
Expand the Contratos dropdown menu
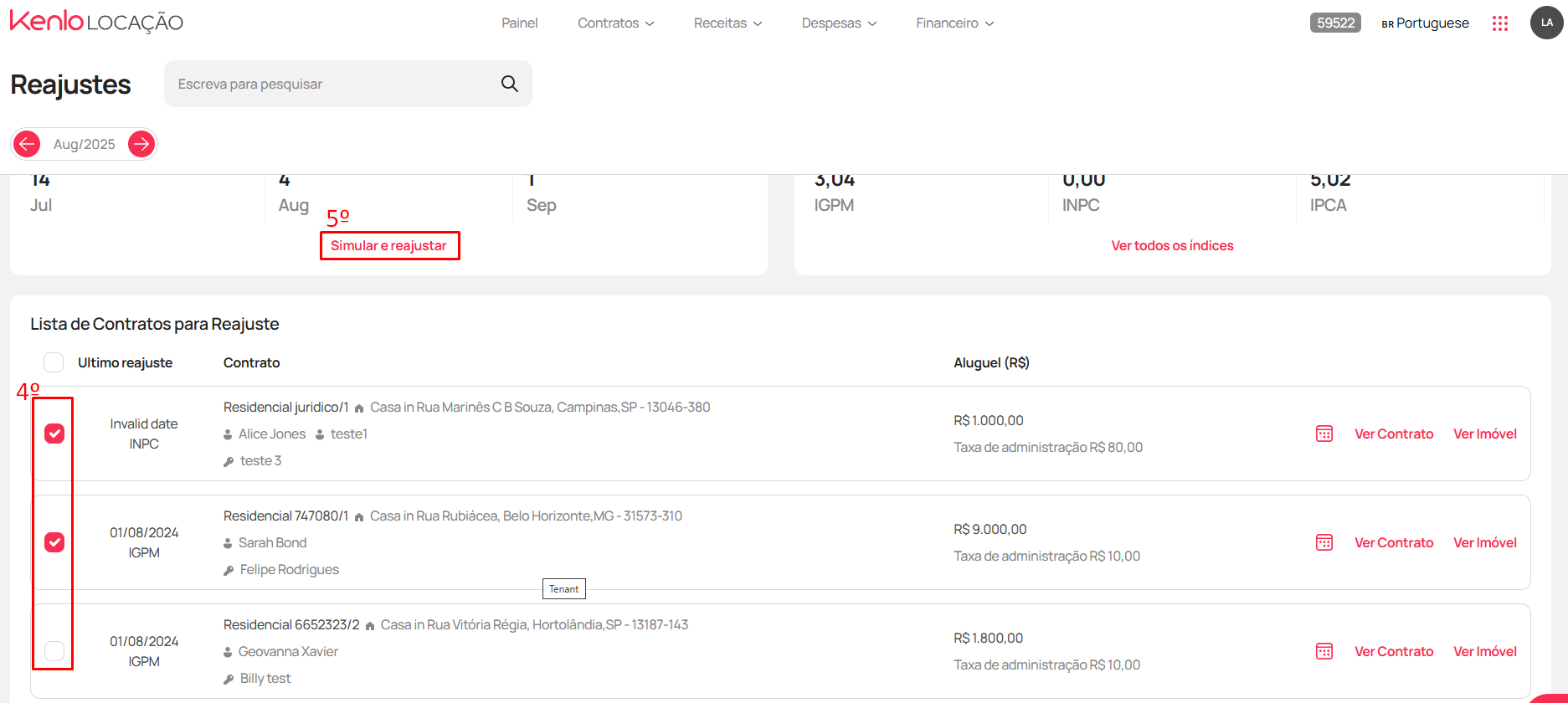click(x=616, y=23)
